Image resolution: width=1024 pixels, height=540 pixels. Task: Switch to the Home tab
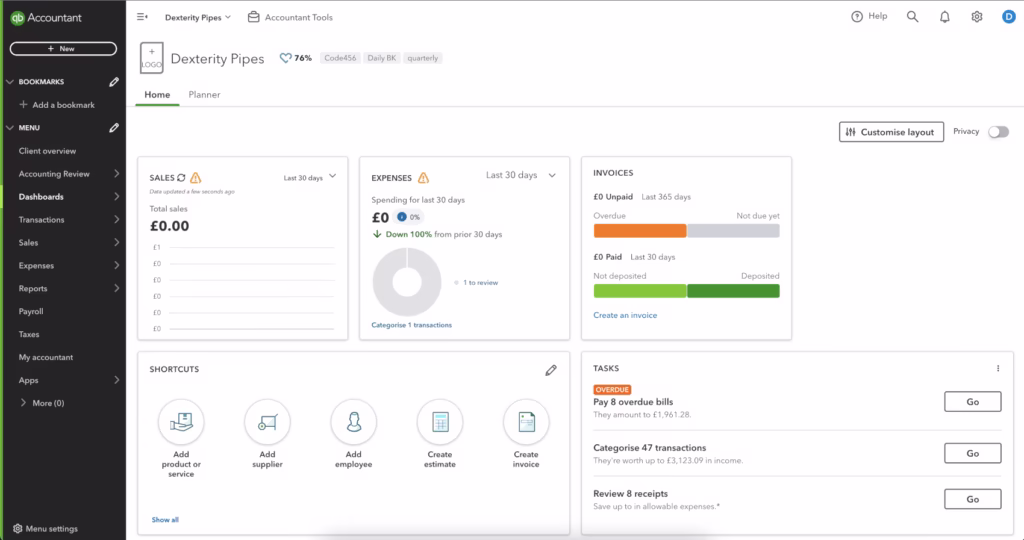click(x=157, y=95)
